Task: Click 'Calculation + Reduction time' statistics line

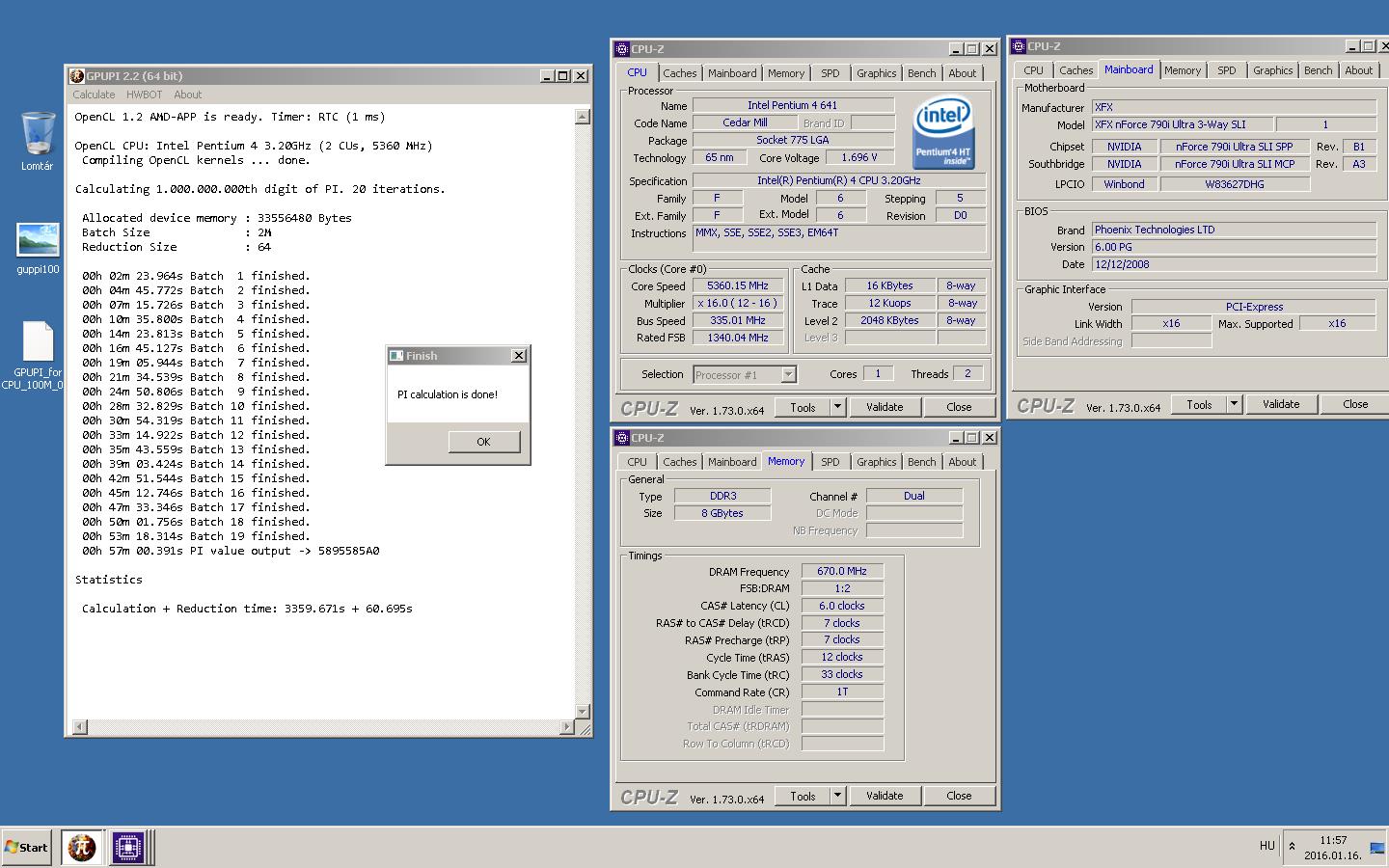Action: [247, 609]
